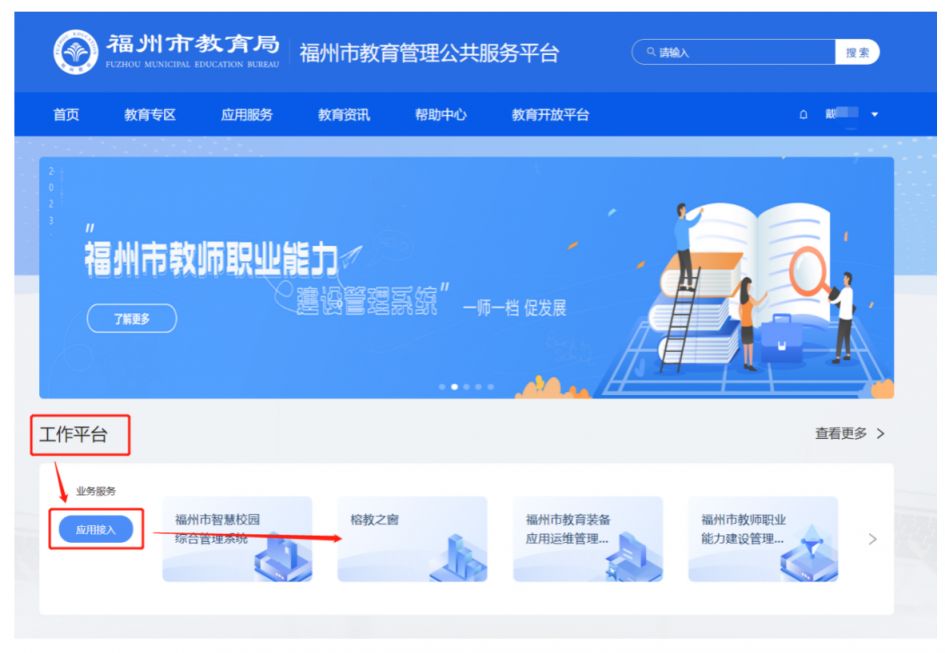Open the 榕教之窗 application card
The width and height of the screenshot is (945, 653).
412,539
